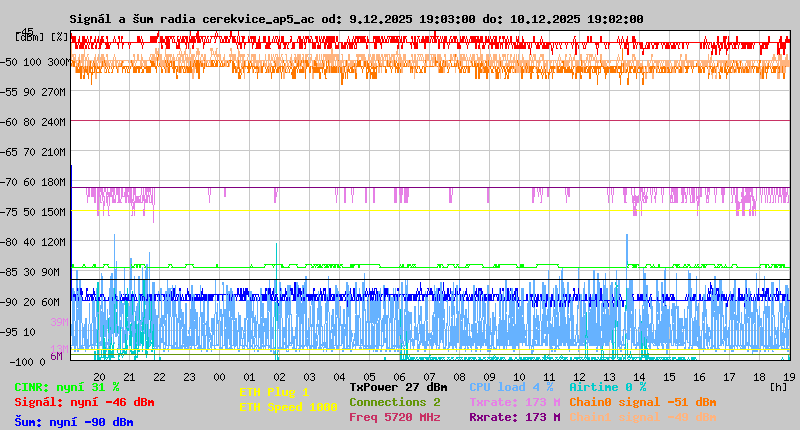This screenshot has height=430, width=800.
Task: Click the CINR legend label
Action: click(67, 387)
